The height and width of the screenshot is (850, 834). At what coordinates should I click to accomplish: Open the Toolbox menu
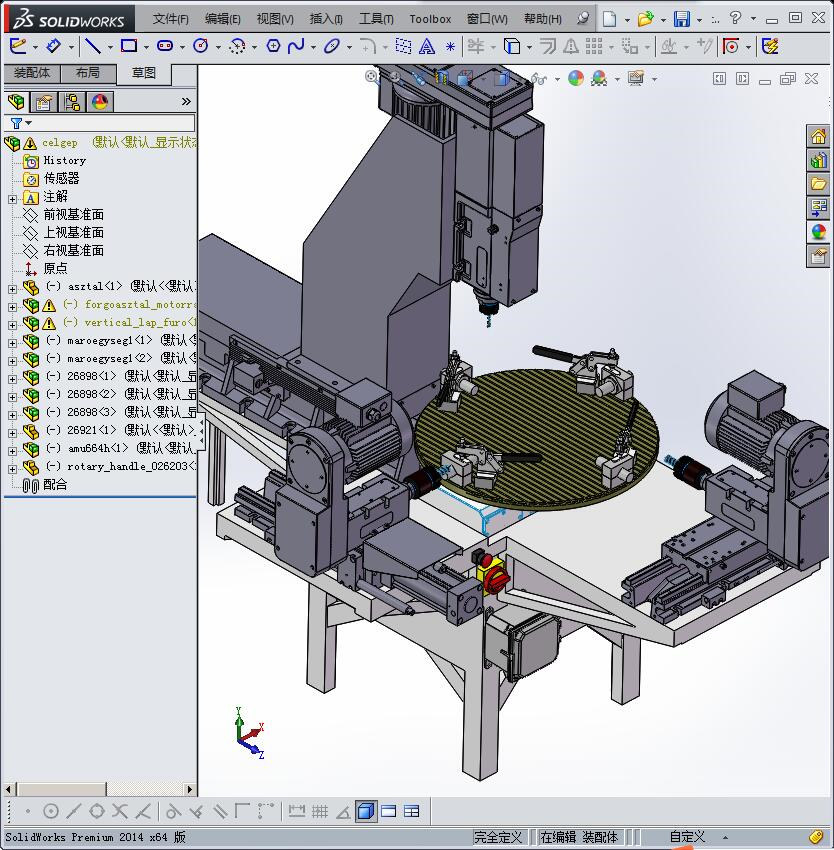click(x=430, y=19)
